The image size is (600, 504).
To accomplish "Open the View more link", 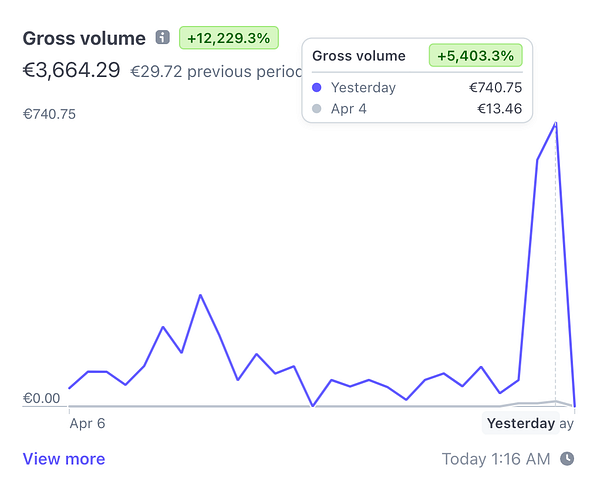I will pyautogui.click(x=64, y=459).
